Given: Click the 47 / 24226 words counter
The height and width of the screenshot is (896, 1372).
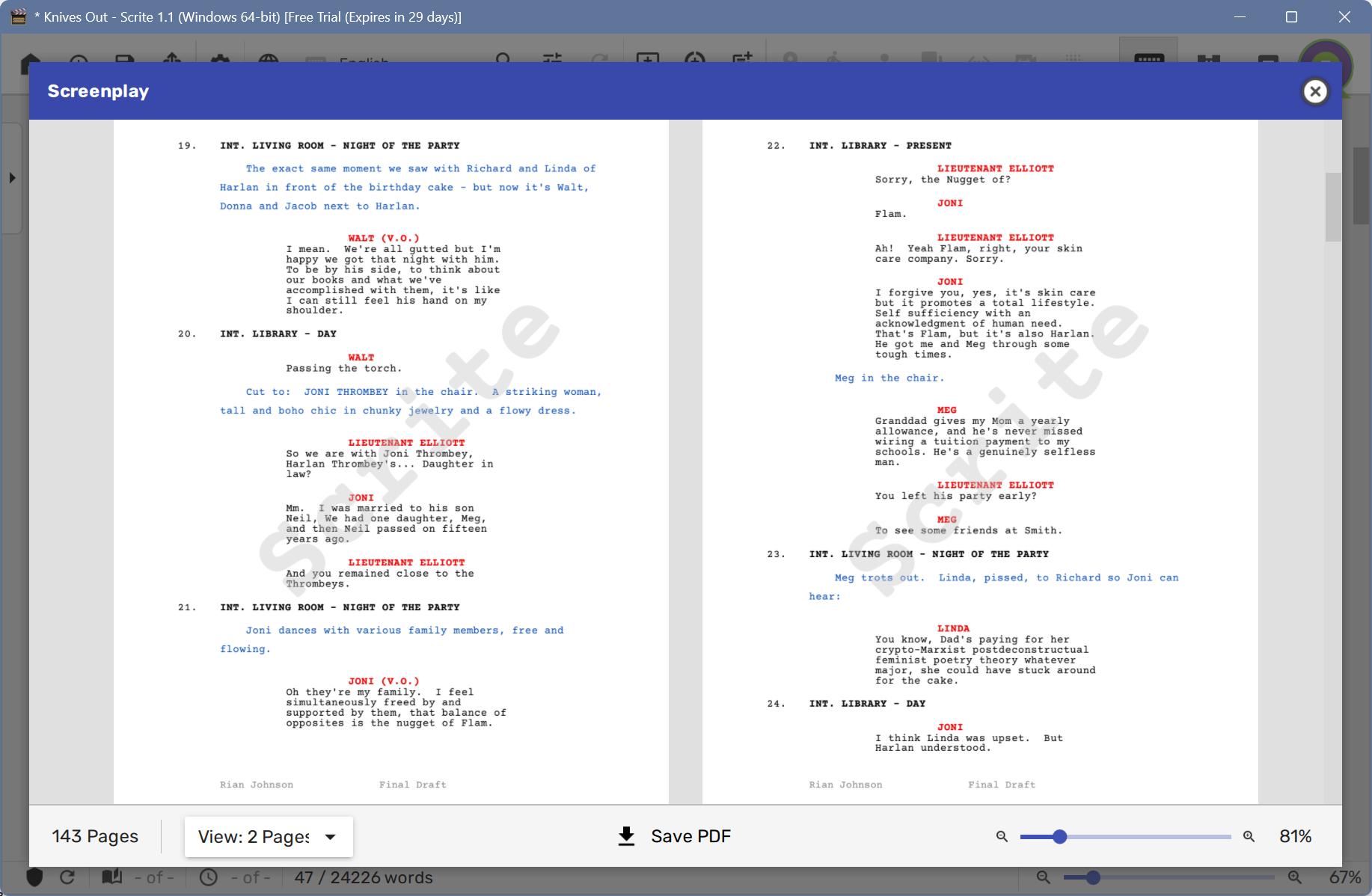Looking at the screenshot, I should 364,877.
